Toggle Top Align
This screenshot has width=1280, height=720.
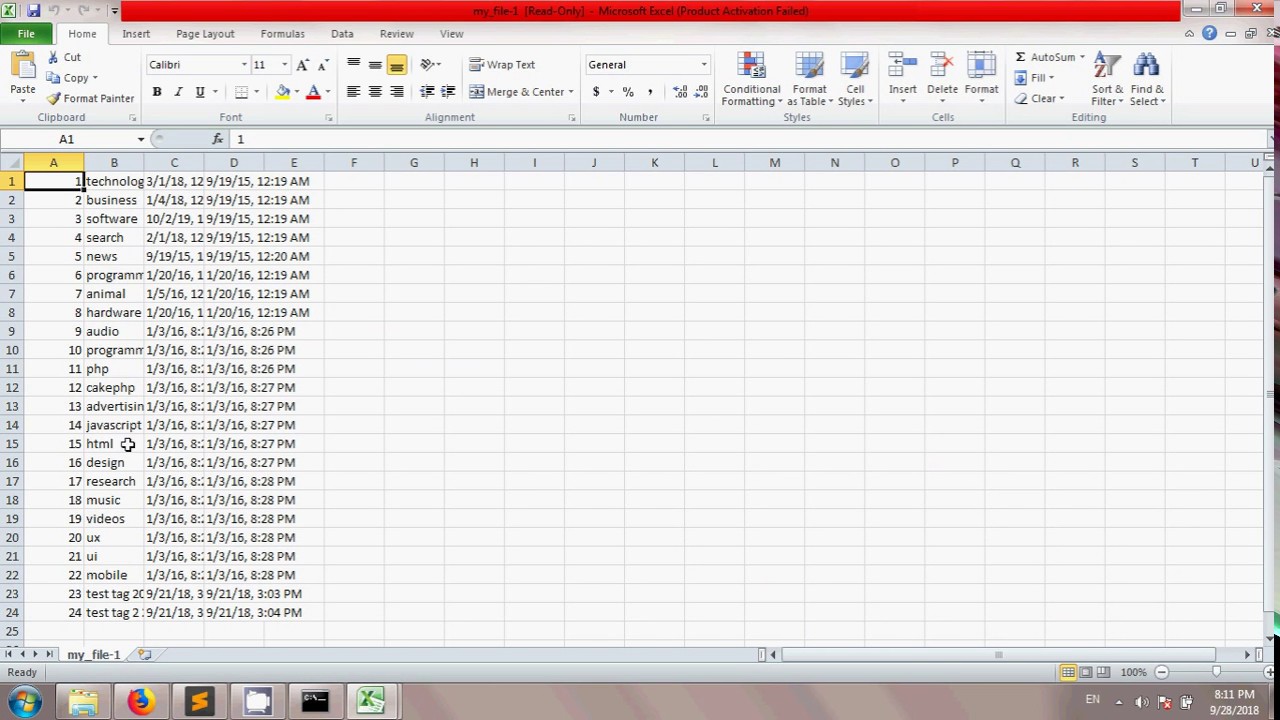(353, 65)
